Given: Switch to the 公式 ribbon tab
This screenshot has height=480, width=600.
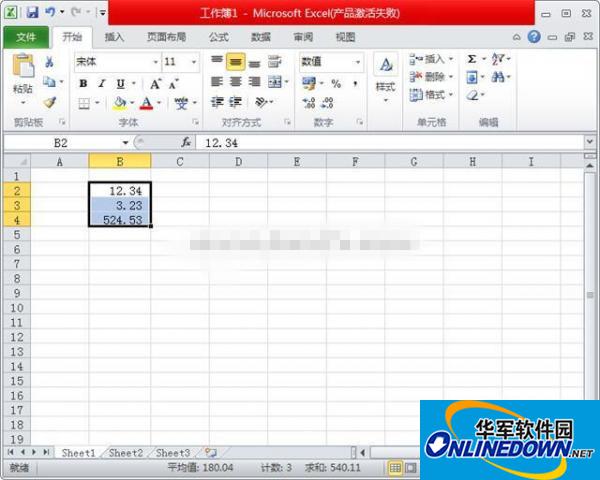Looking at the screenshot, I should click(x=219, y=37).
